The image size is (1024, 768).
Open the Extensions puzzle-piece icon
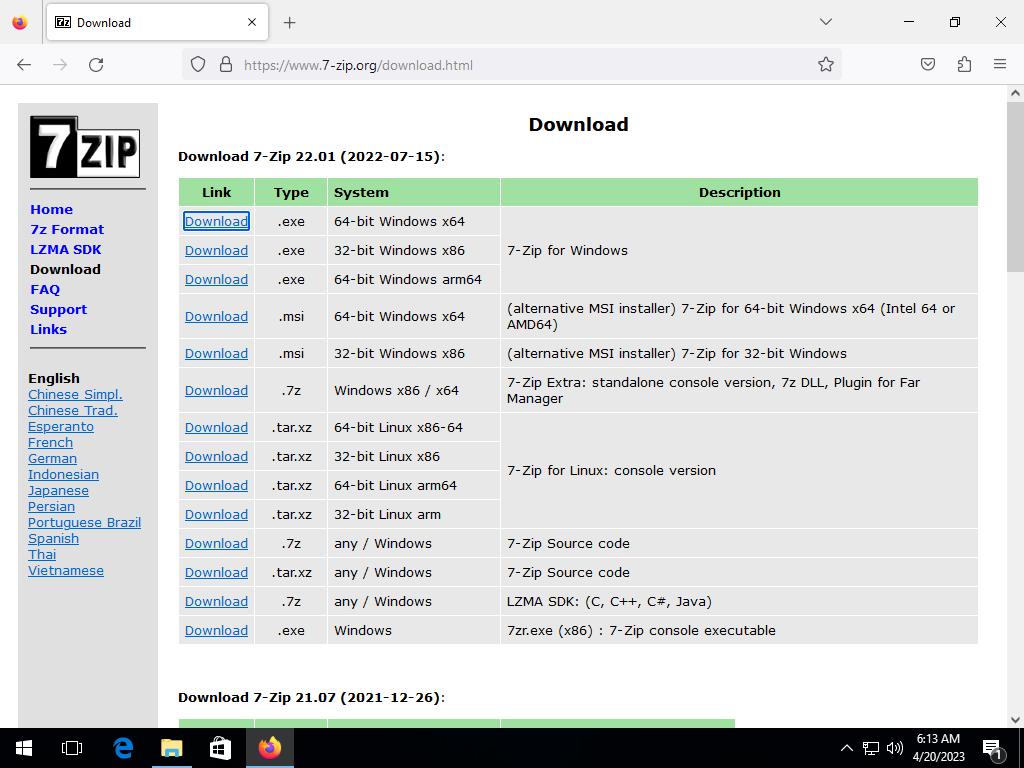(964, 65)
